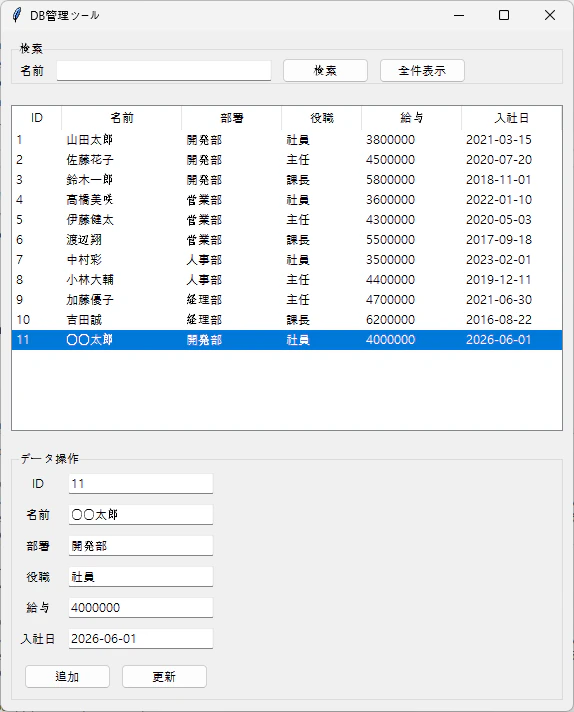
Task: Click hire date 2021-03-15
Action: point(499,140)
